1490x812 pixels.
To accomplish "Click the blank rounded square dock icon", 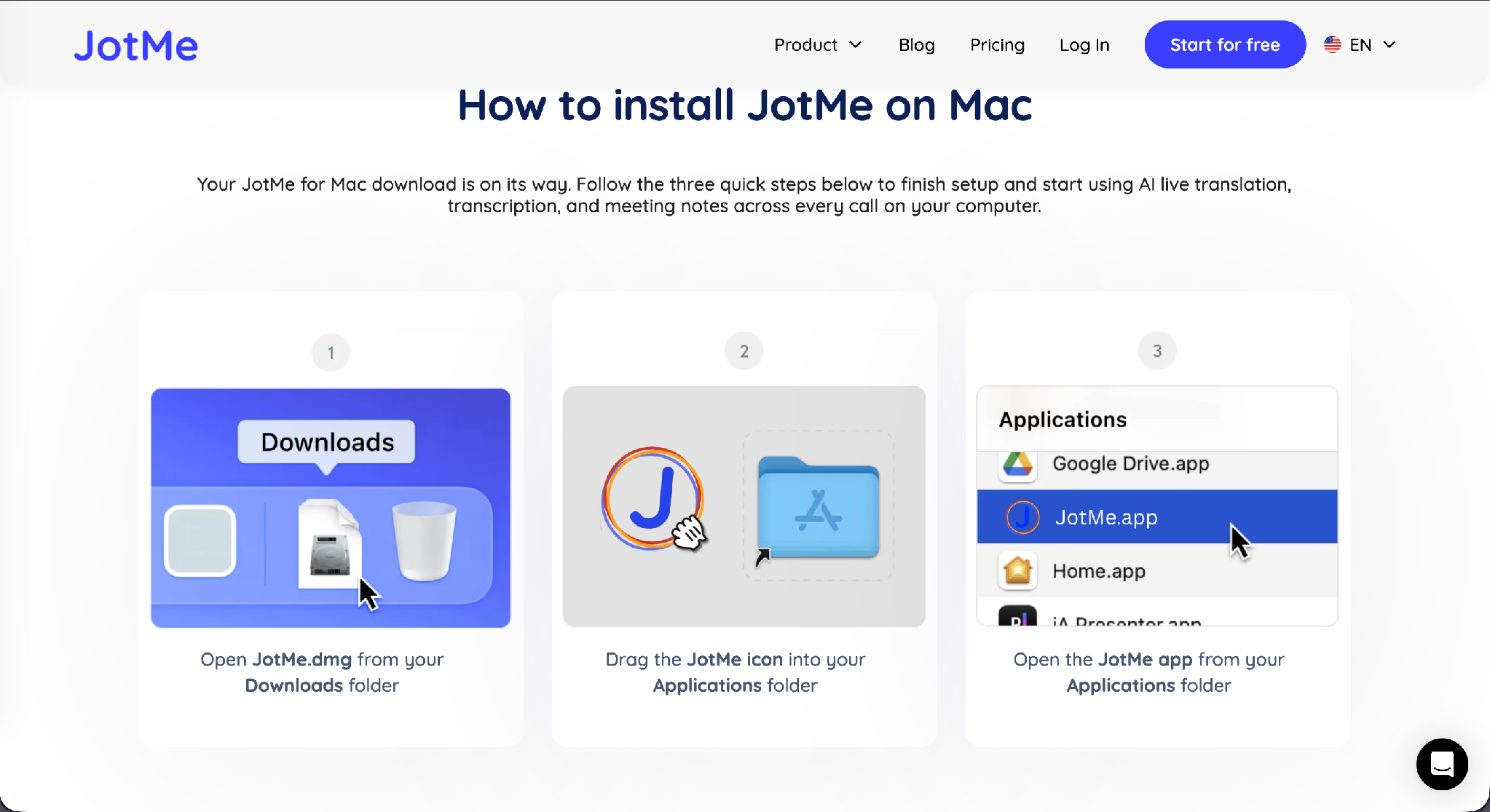I will point(200,541).
